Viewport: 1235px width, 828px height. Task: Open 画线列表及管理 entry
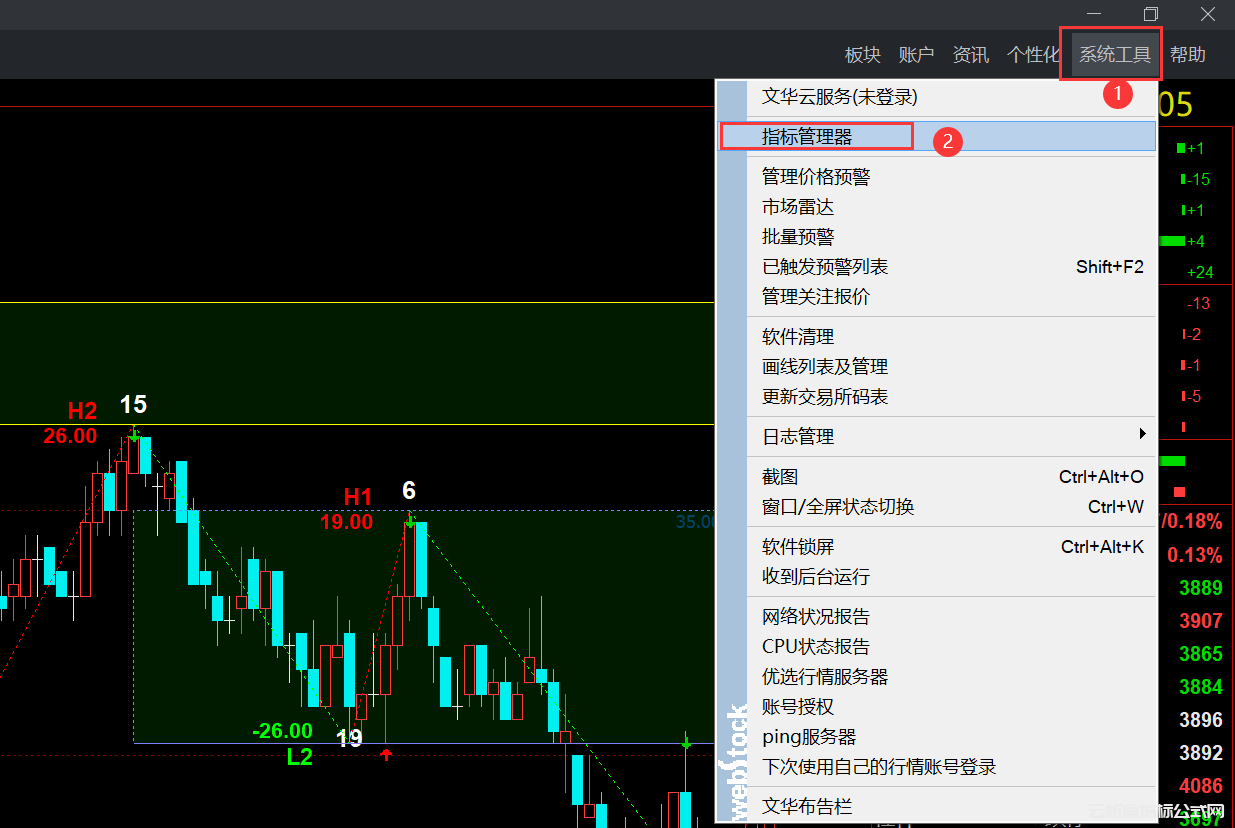[x=952, y=367]
